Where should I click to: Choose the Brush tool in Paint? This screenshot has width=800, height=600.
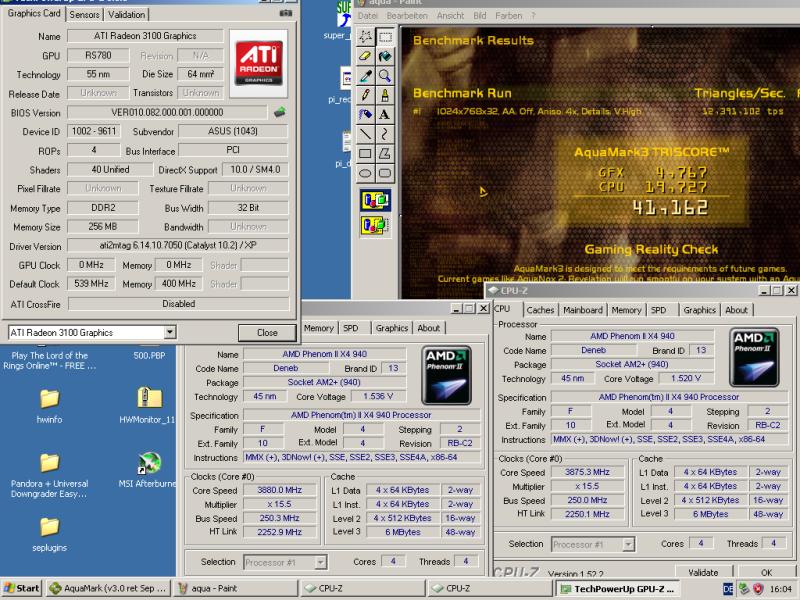[385, 95]
